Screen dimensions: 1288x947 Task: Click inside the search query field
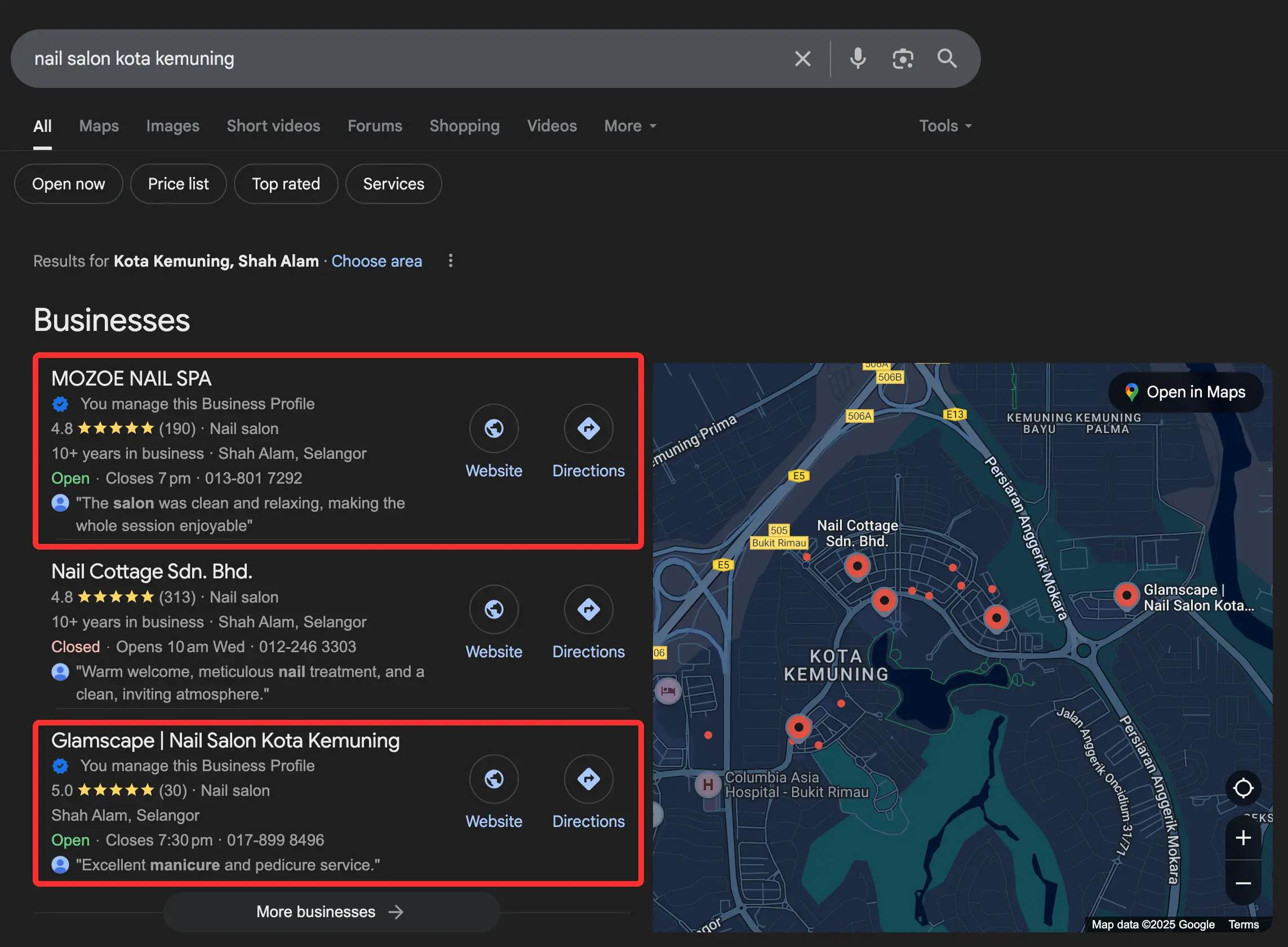click(x=401, y=59)
